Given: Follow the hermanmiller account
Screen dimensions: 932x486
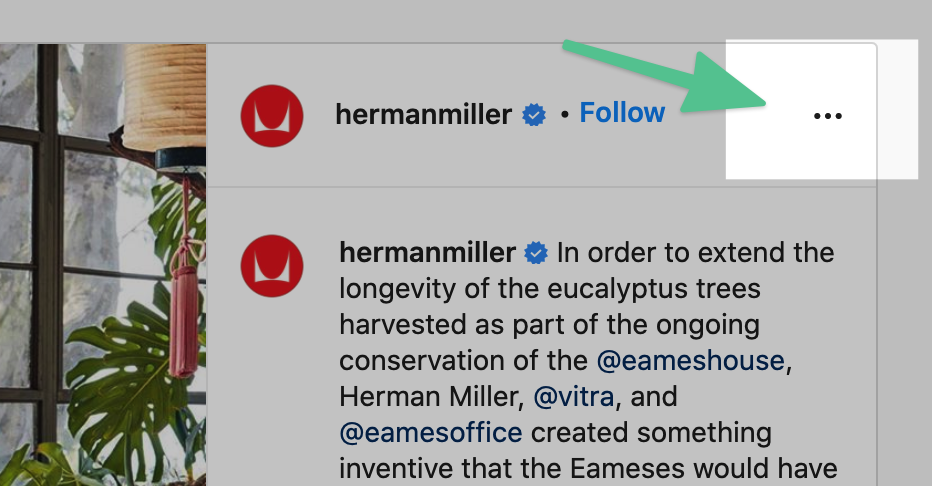Looking at the screenshot, I should click(622, 112).
